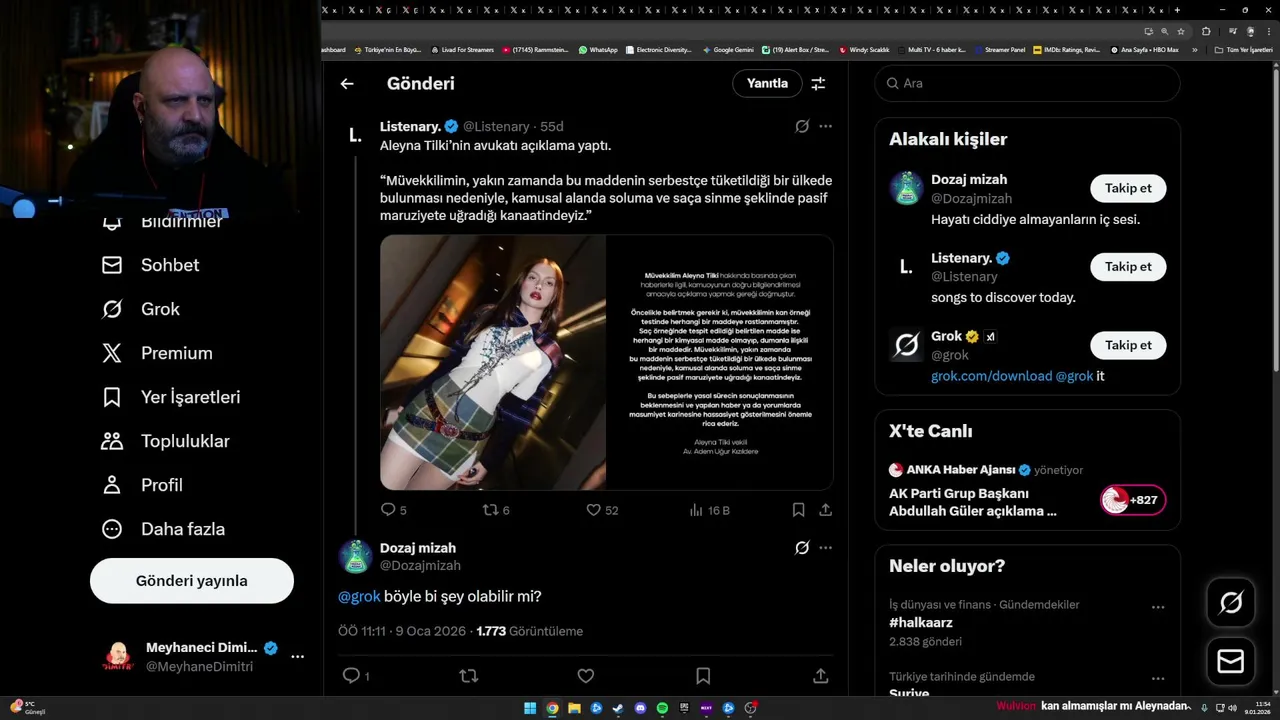Open Windows Start menu
Screen dimensions: 1280x720
(530, 708)
